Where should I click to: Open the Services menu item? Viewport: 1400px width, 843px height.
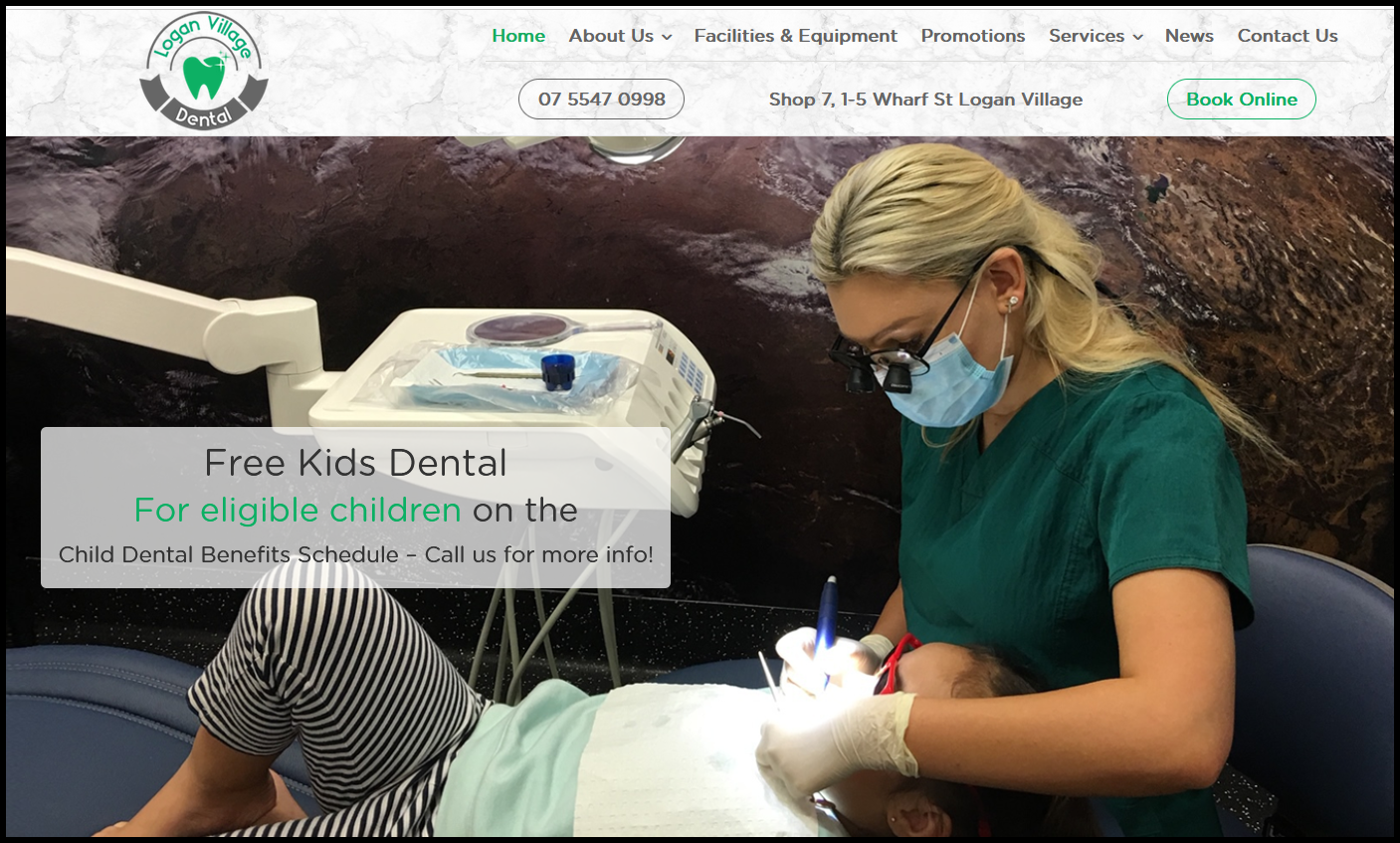tap(1087, 36)
